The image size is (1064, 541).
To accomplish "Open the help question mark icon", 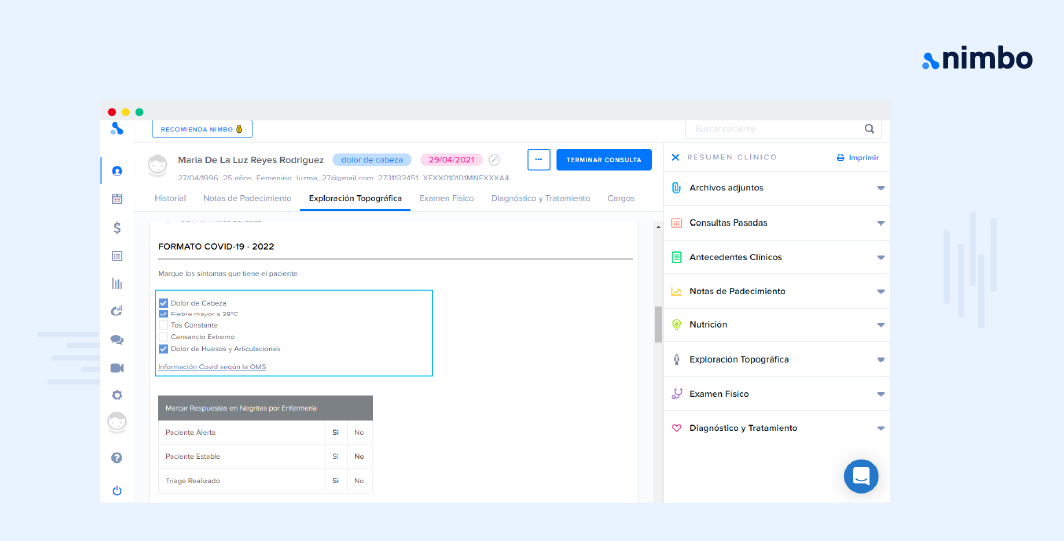I will 117,458.
